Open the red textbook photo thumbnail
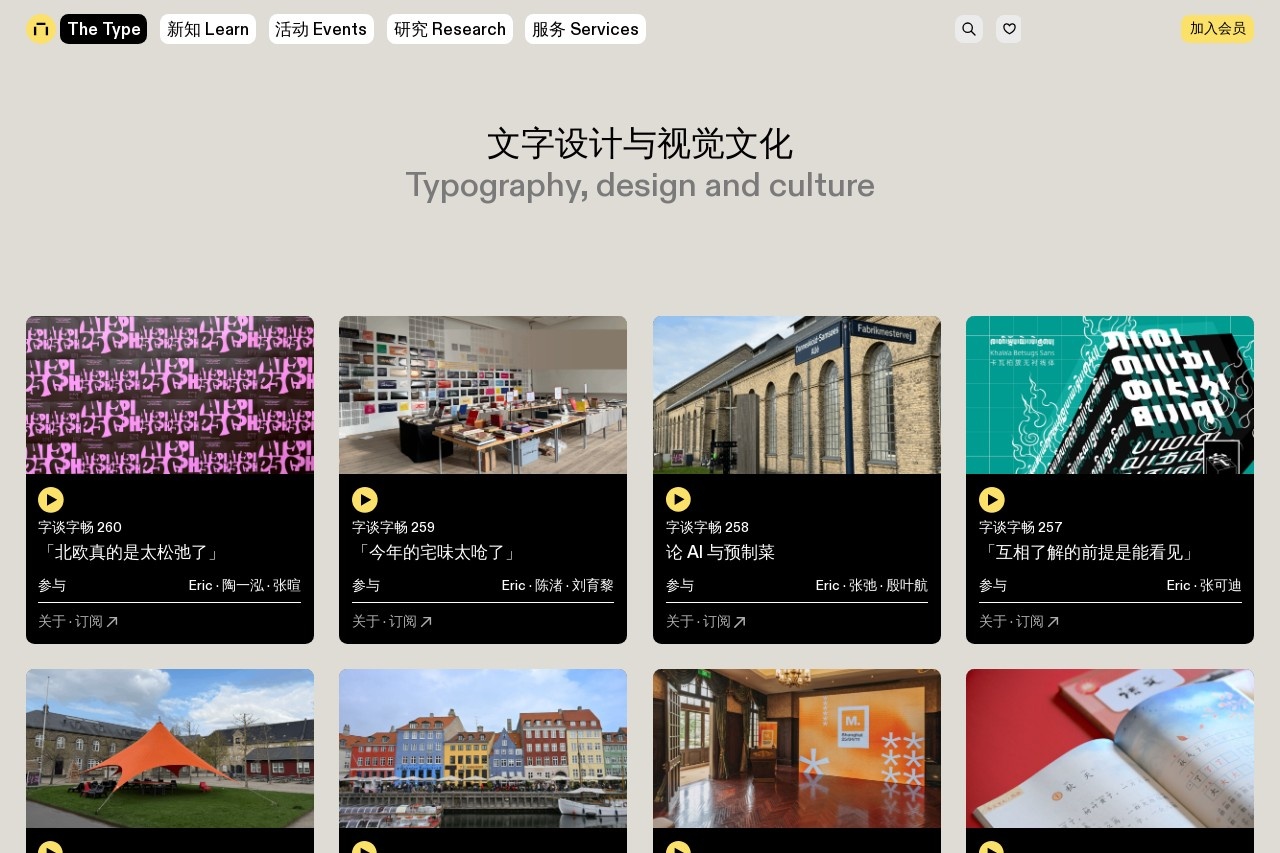 coord(1110,748)
